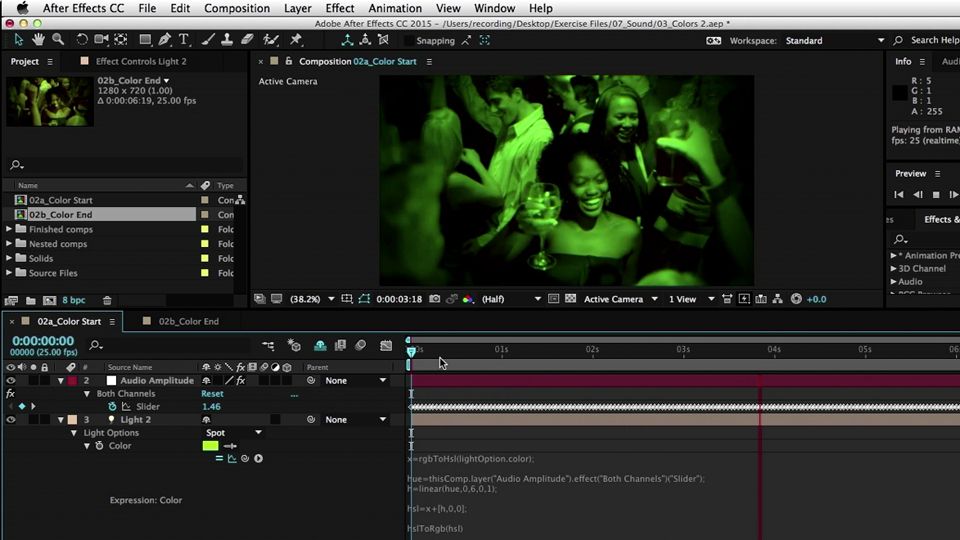Select the Zoom magnifier tool
This screenshot has width=960, height=540.
pyautogui.click(x=58, y=40)
